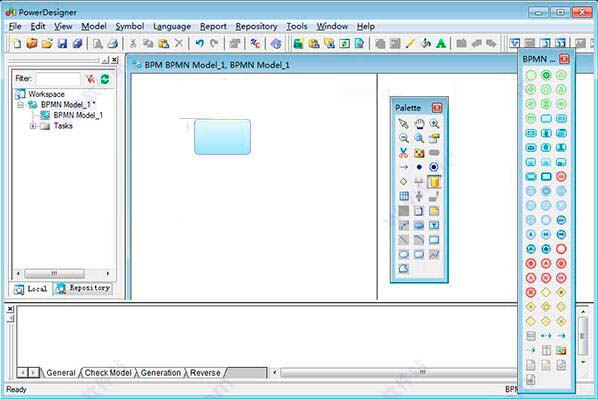Click the green letter A font icon

tap(441, 43)
